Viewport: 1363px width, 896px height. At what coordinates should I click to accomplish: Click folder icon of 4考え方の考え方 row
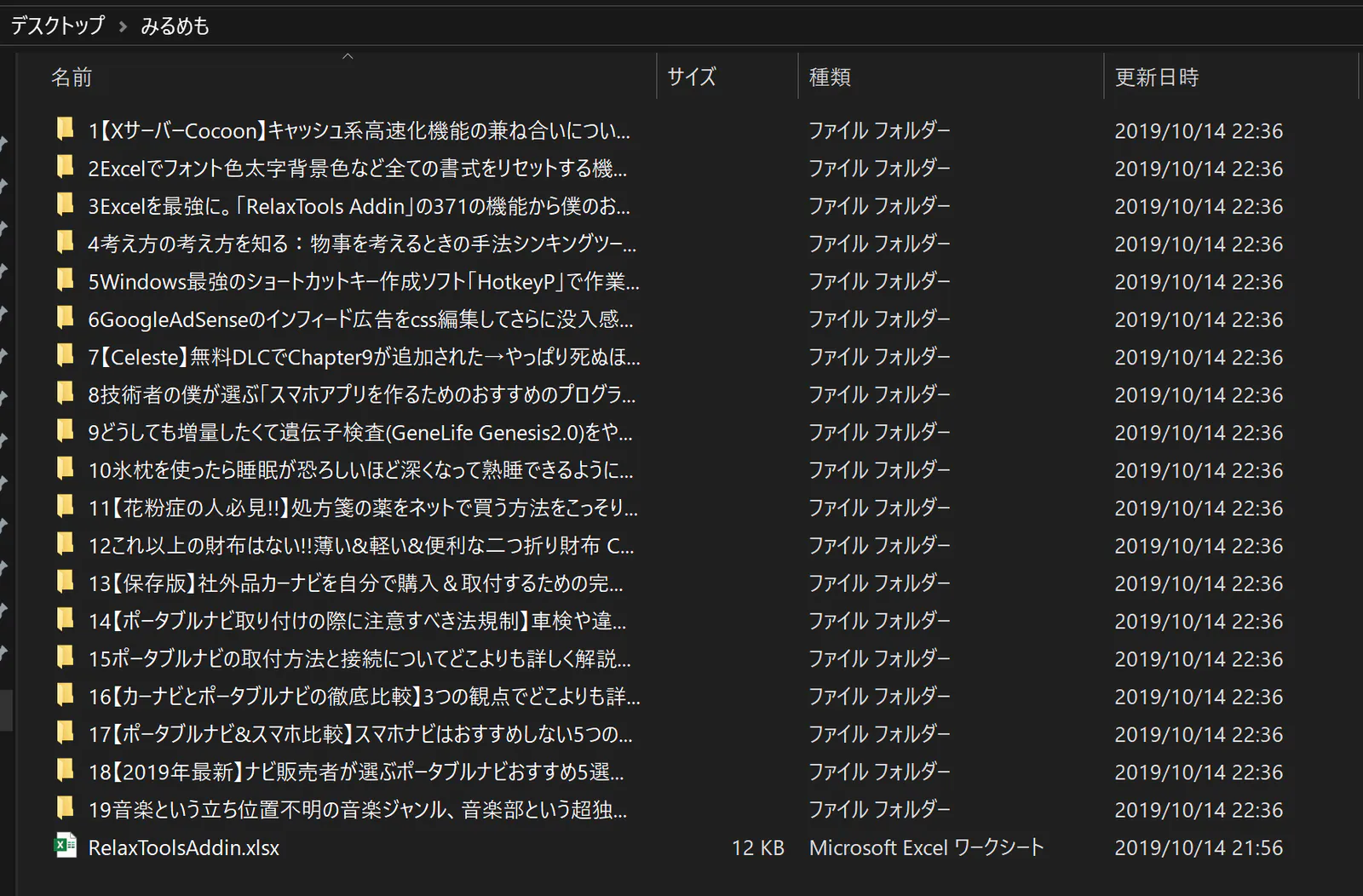tap(65, 243)
